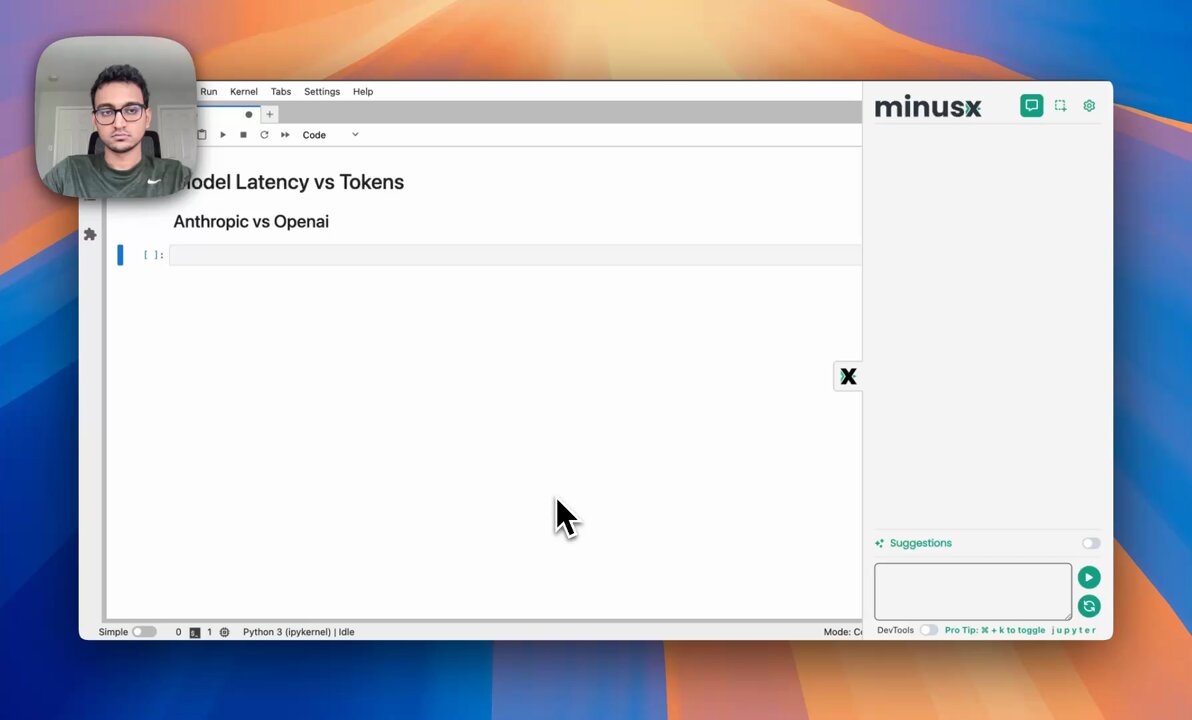Open the Code cell type dropdown
Screen dimensions: 1192x720
[330, 135]
